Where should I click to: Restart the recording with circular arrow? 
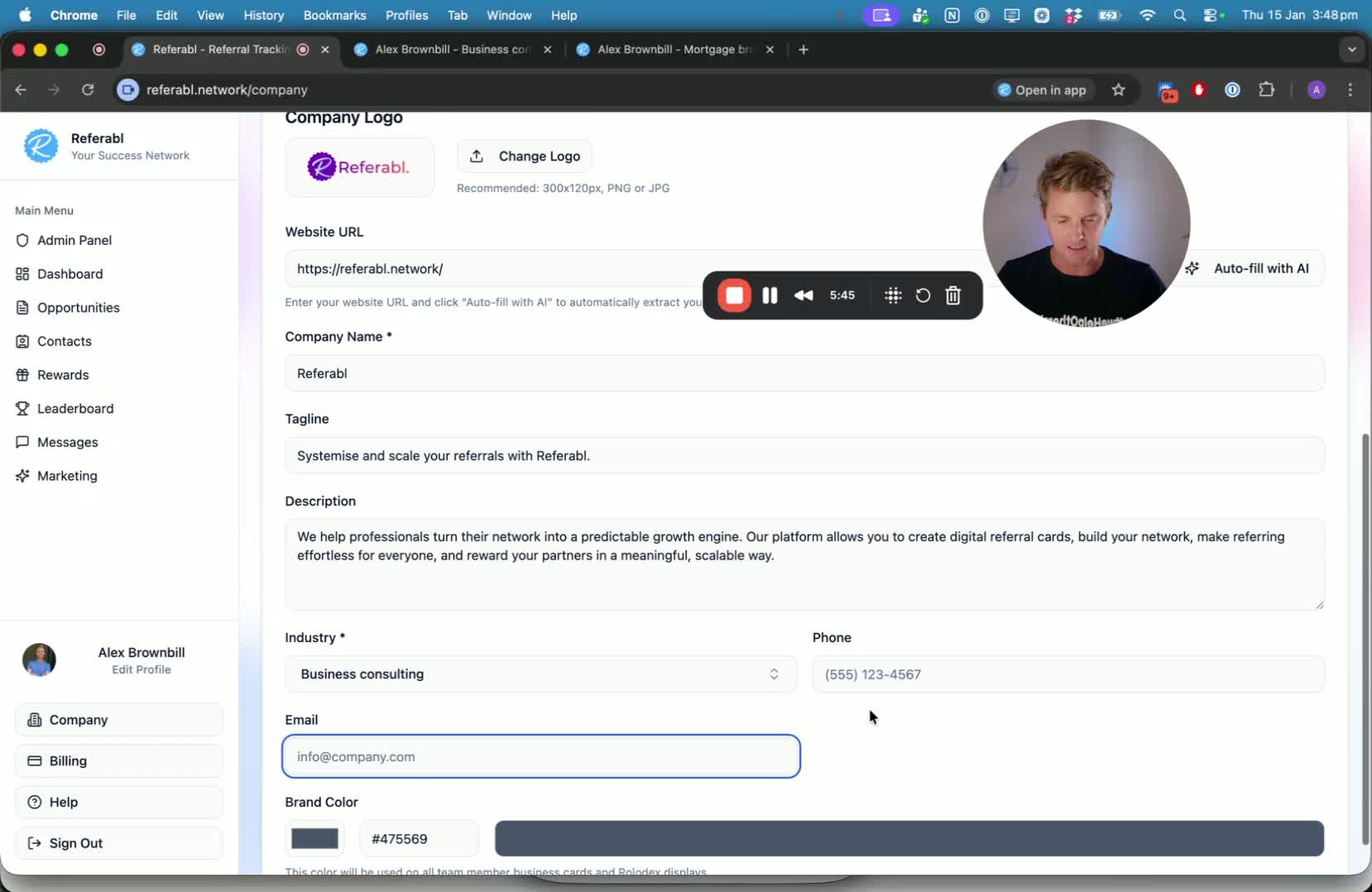[923, 295]
